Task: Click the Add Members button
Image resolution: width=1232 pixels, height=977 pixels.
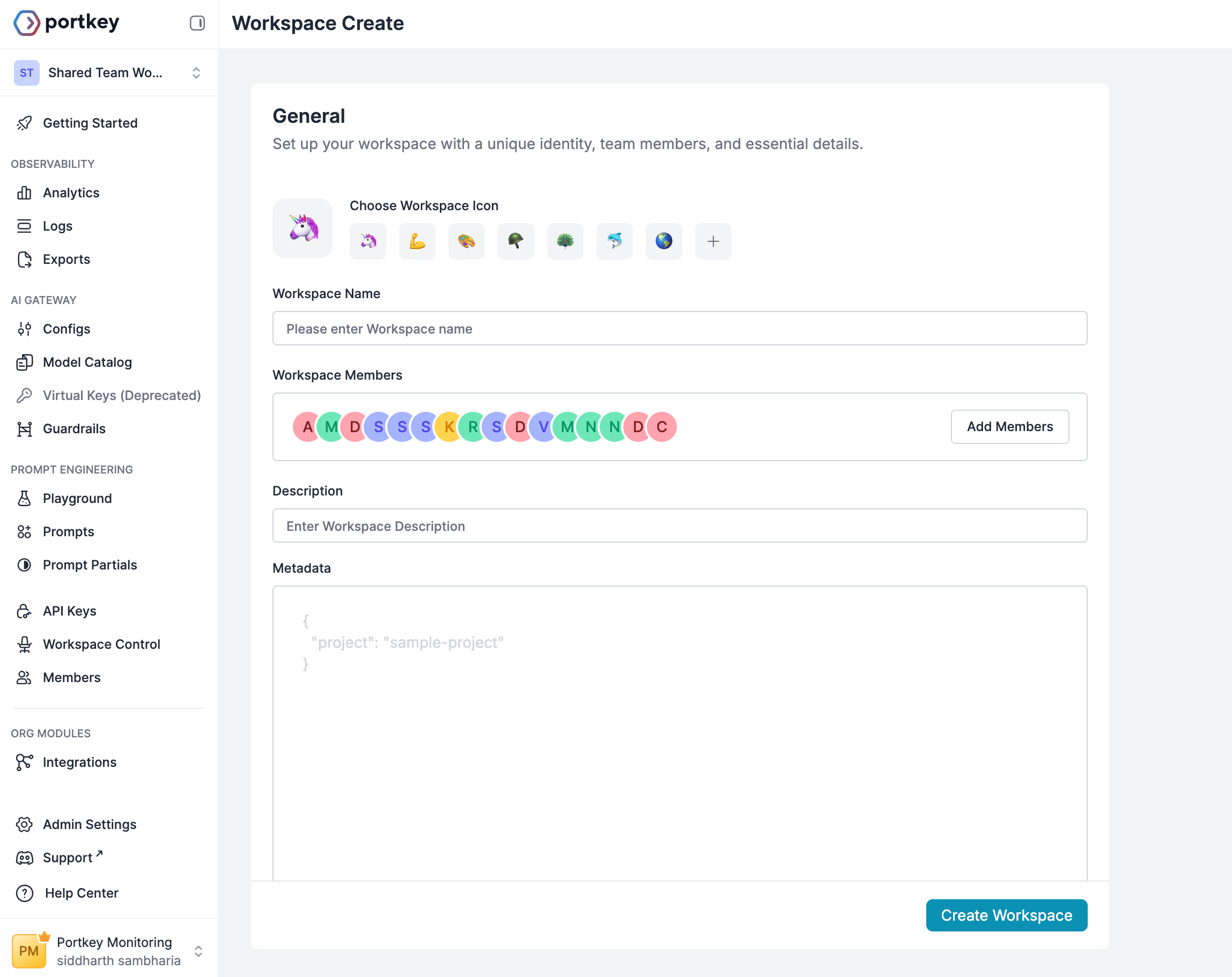Action: pos(1010,427)
